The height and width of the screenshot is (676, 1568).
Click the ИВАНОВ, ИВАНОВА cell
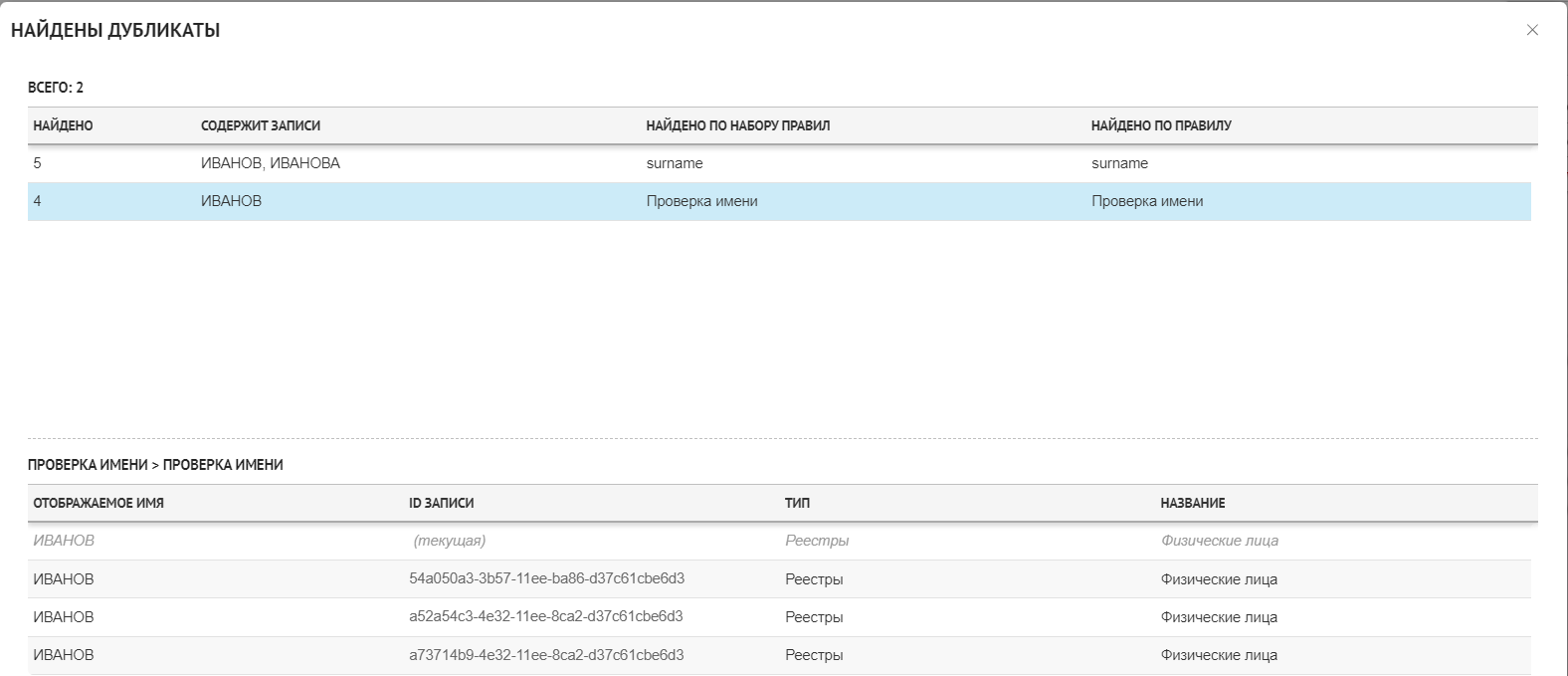click(x=271, y=163)
